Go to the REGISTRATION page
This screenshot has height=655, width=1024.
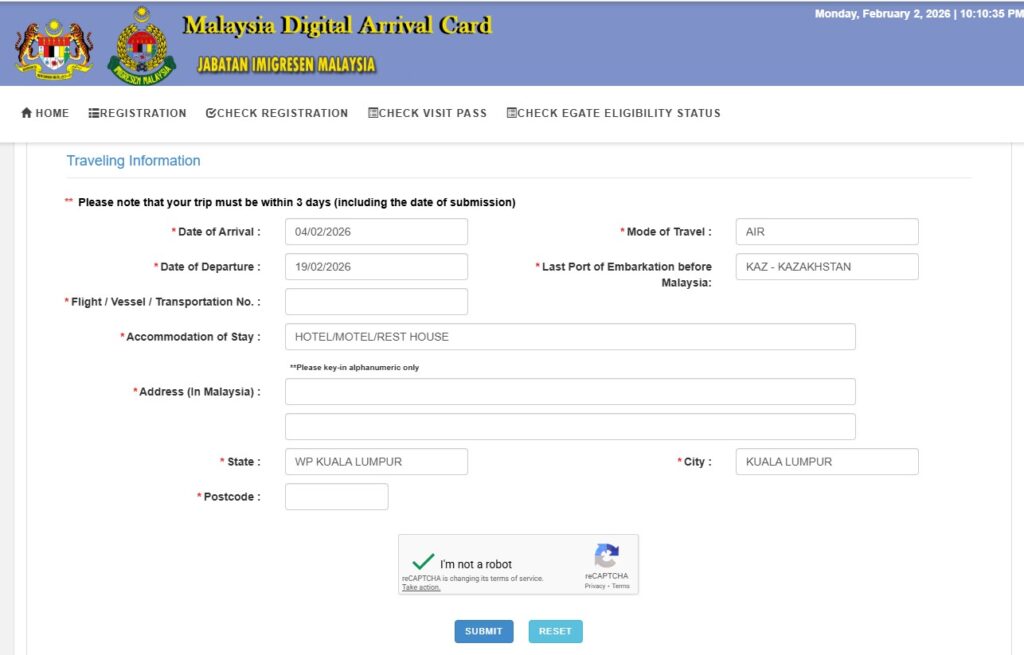[137, 113]
